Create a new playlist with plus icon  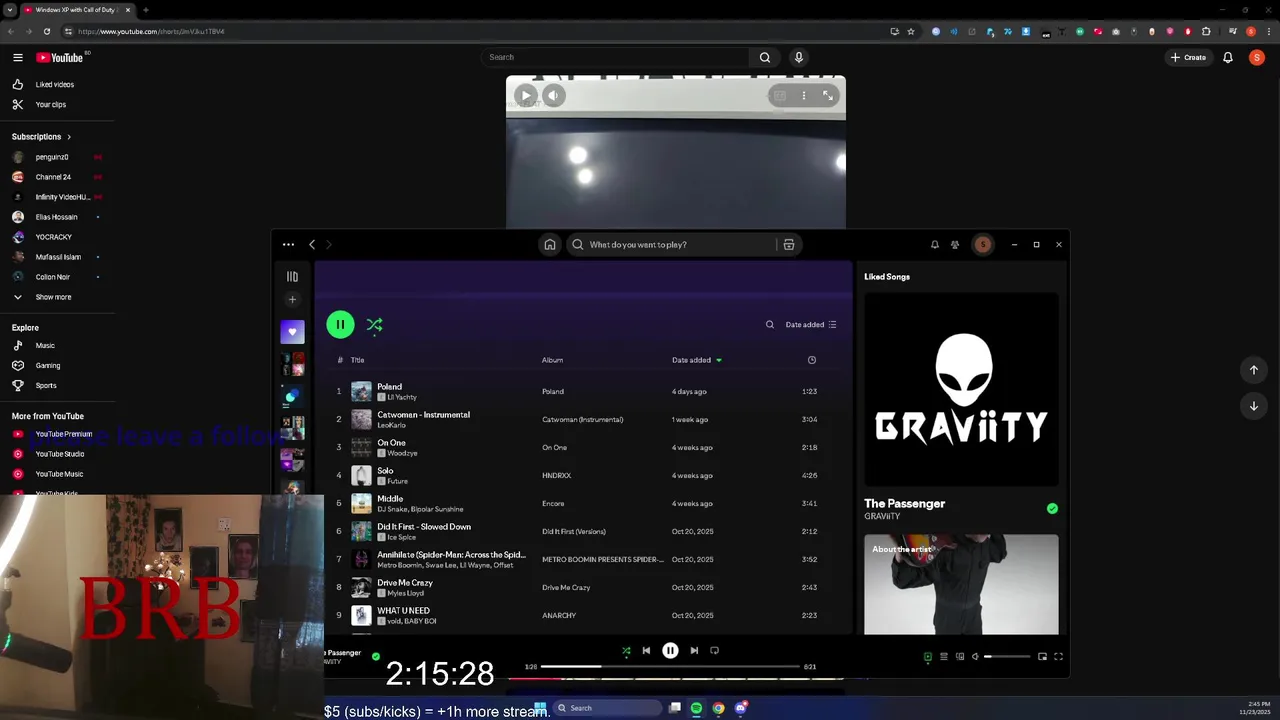[x=292, y=299]
